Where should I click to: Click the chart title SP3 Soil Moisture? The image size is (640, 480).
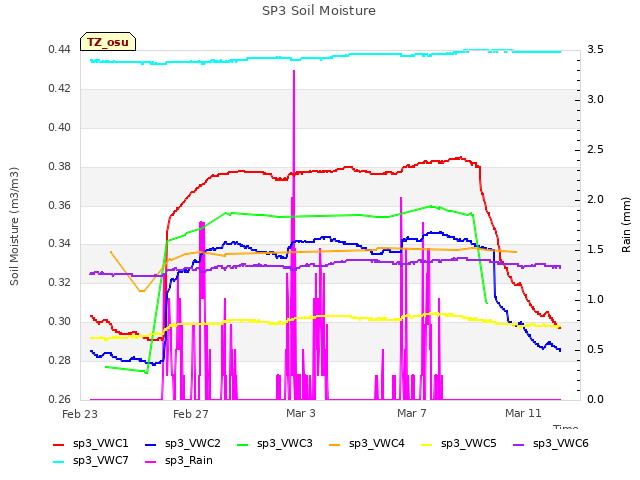click(319, 11)
